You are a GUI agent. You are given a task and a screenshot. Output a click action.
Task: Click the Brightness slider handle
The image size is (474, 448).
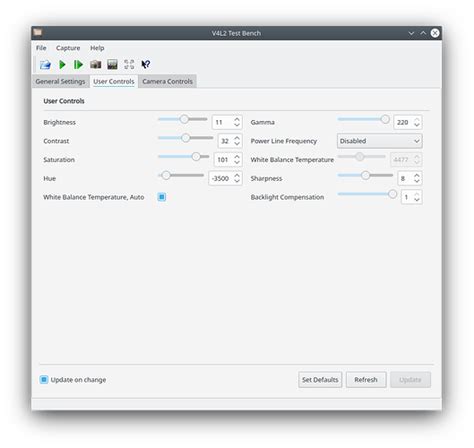coord(184,119)
